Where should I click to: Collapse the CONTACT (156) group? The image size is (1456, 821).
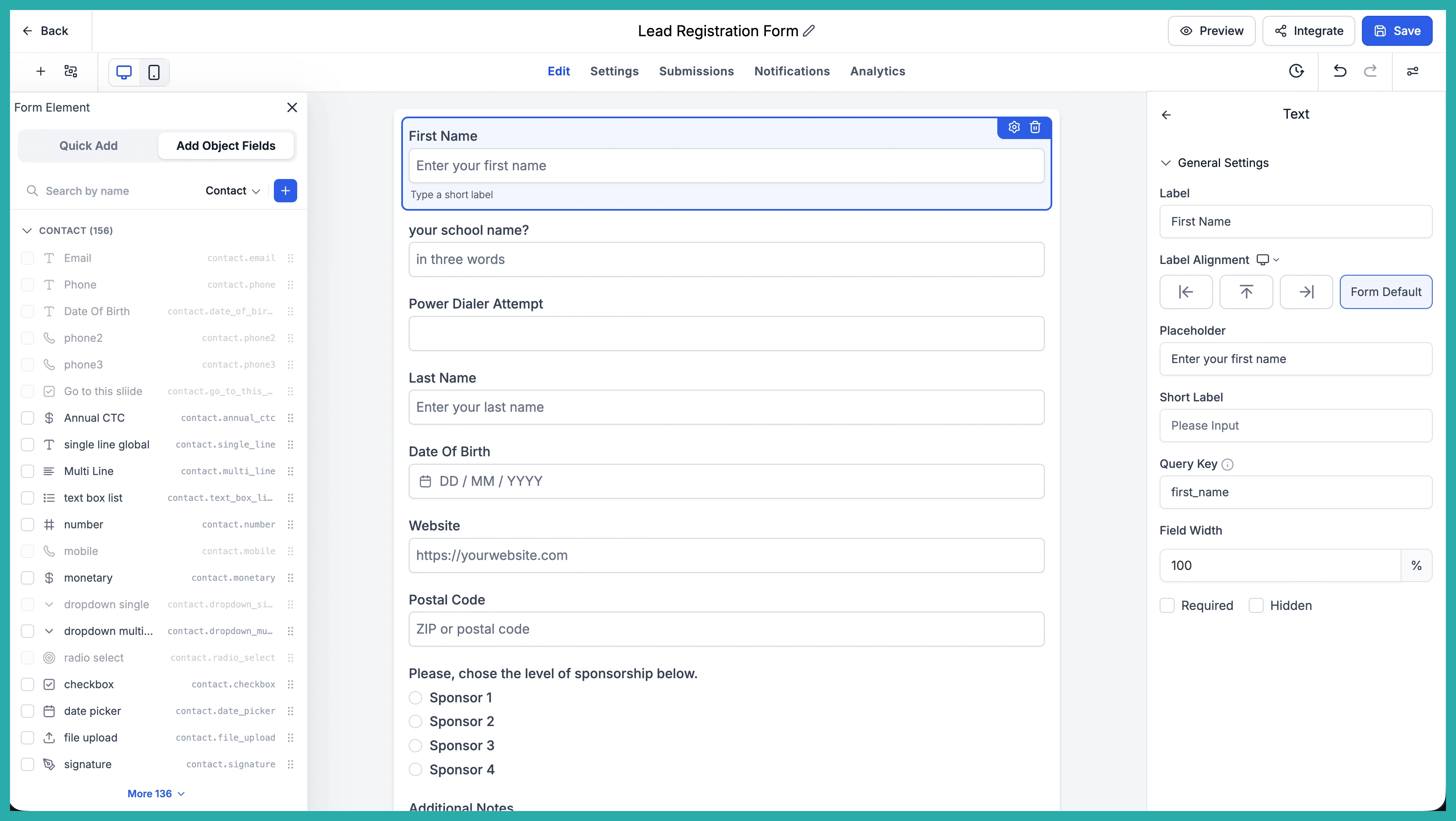[x=27, y=231]
